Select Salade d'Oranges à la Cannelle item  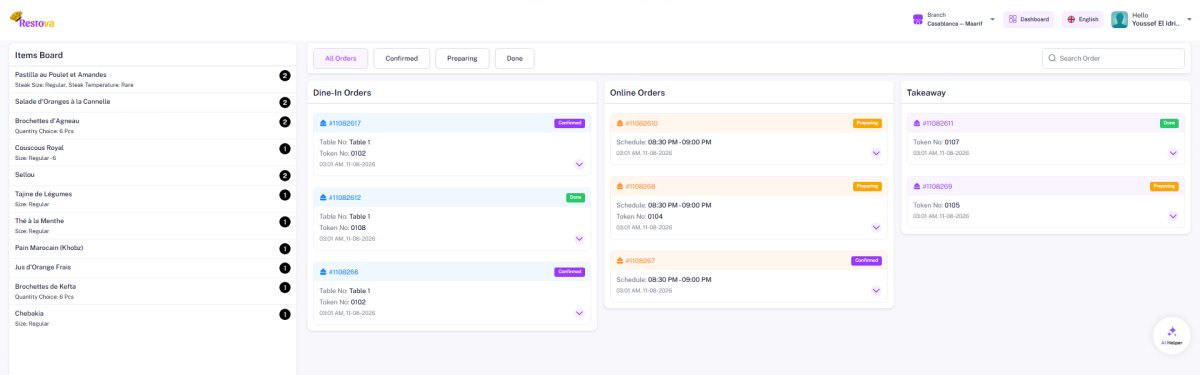click(152, 102)
